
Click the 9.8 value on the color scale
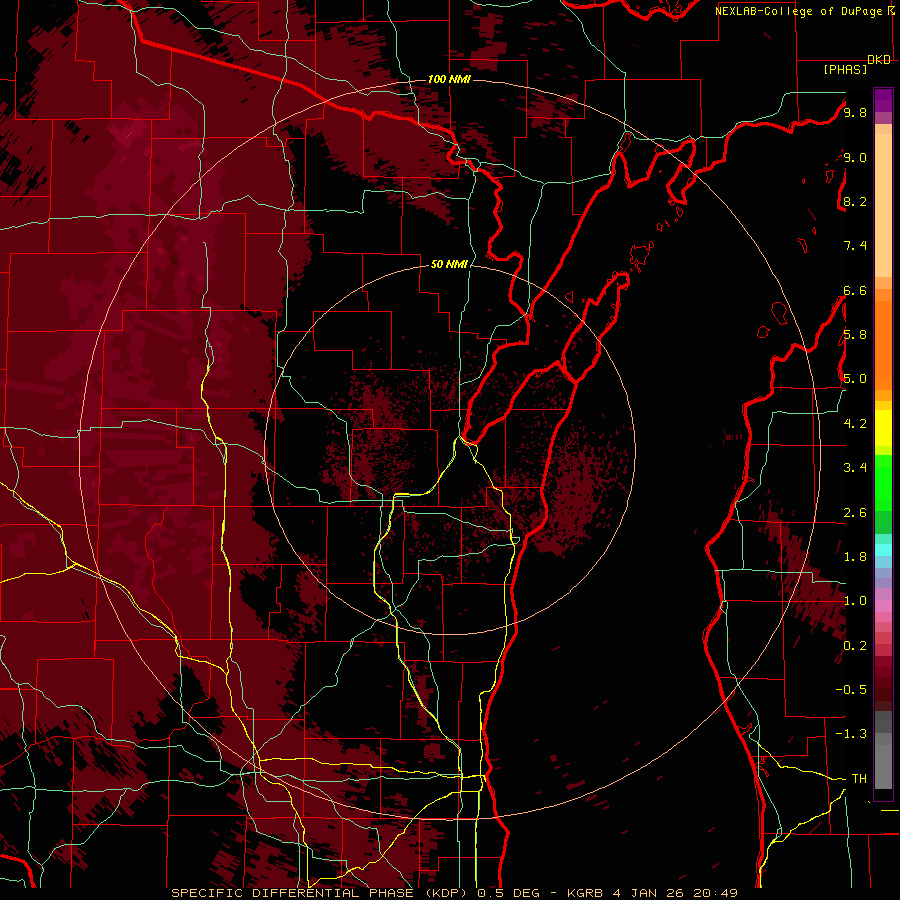[x=855, y=112]
